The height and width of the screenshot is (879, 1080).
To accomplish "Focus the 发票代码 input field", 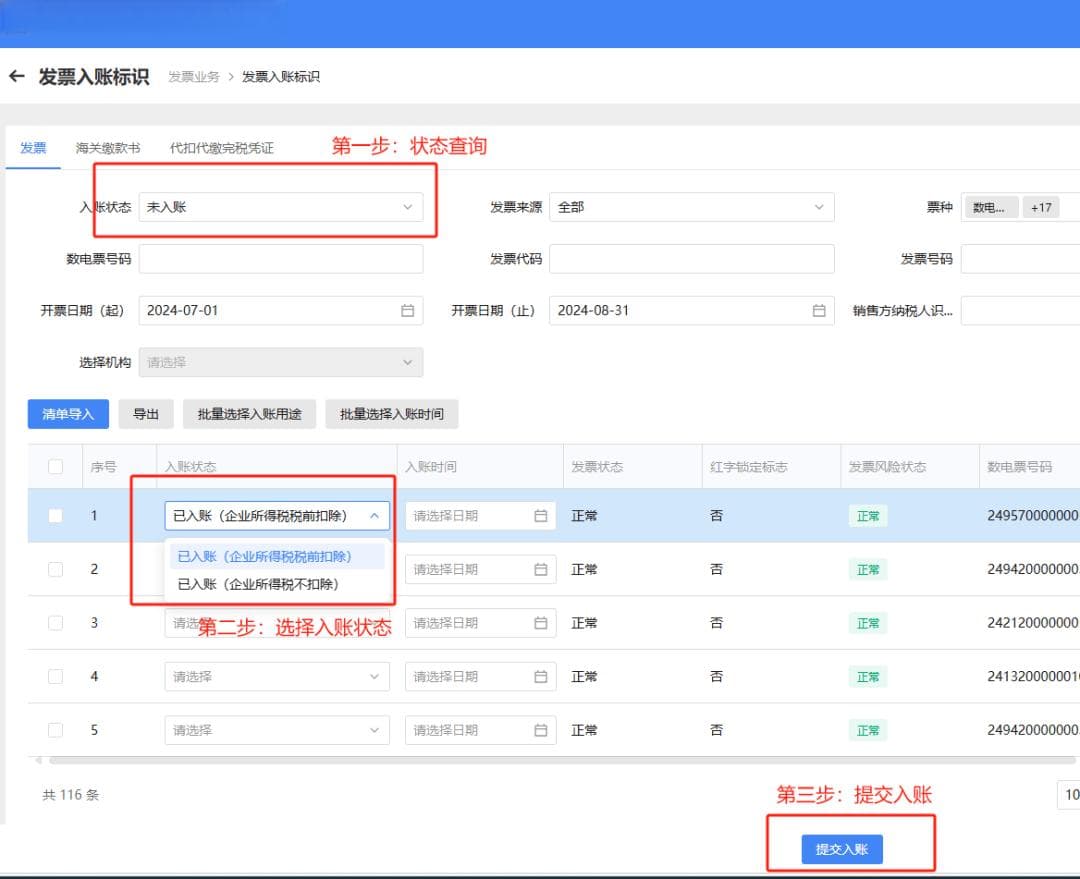I will point(692,259).
